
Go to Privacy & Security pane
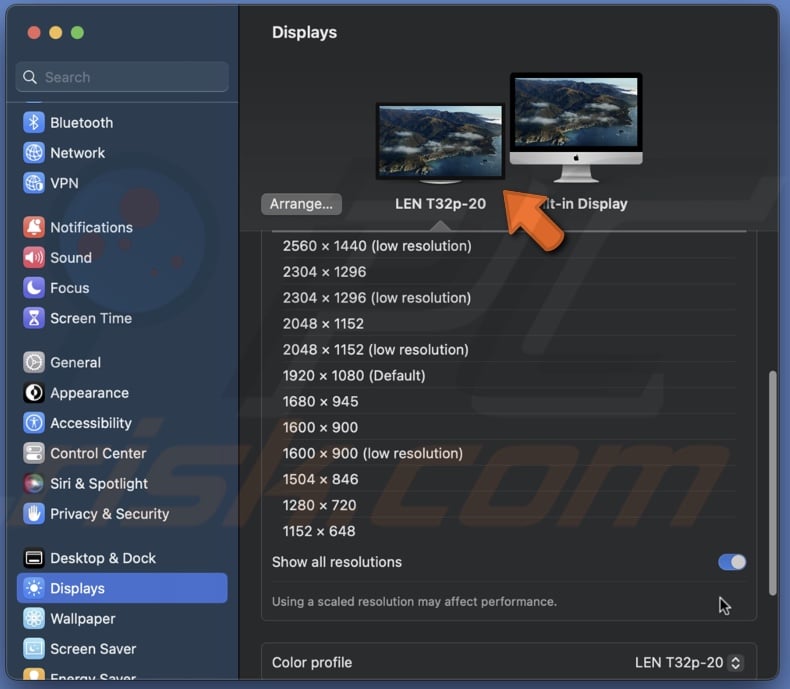(x=122, y=513)
